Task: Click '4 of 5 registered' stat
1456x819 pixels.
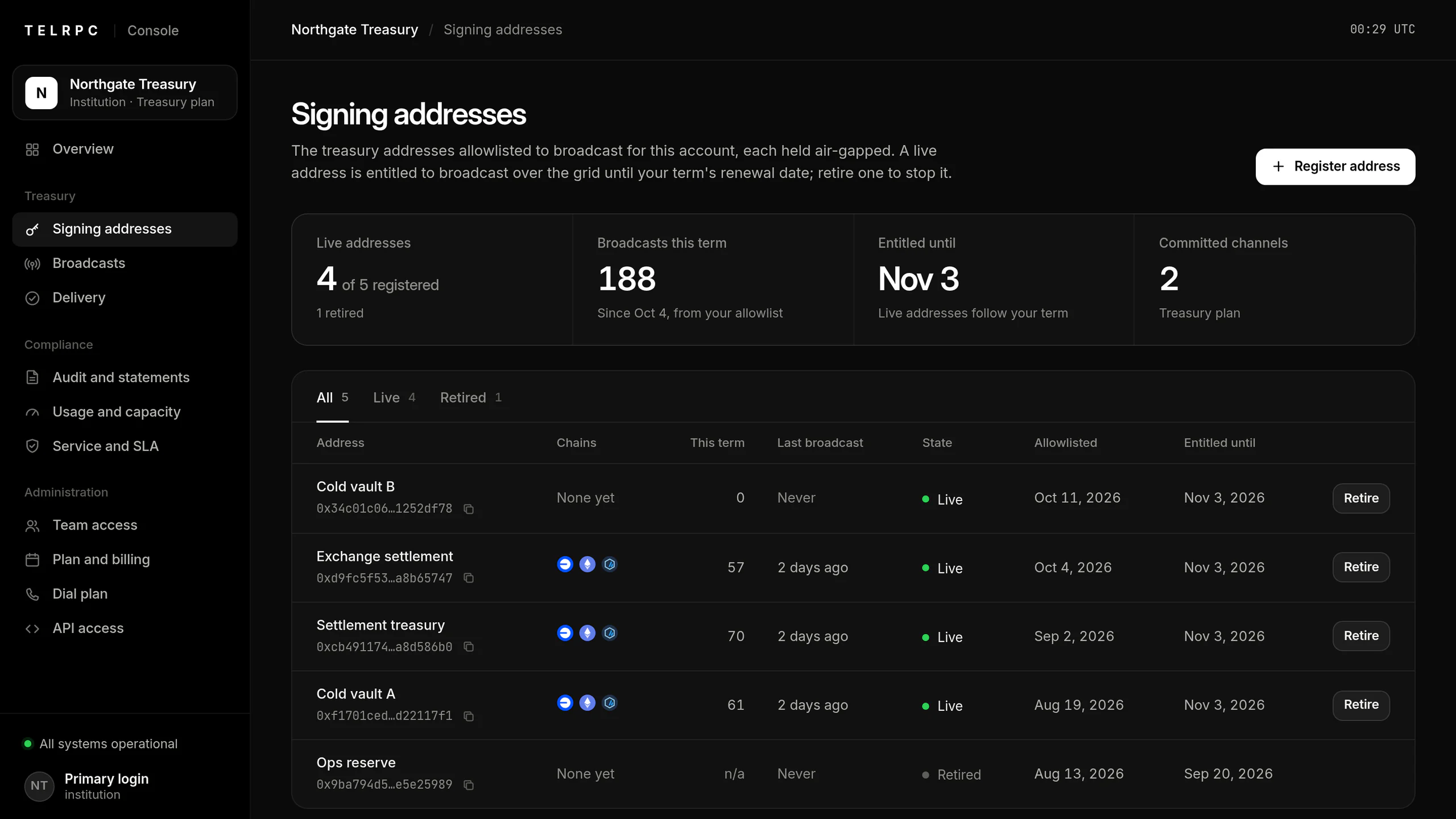Action: tap(378, 280)
